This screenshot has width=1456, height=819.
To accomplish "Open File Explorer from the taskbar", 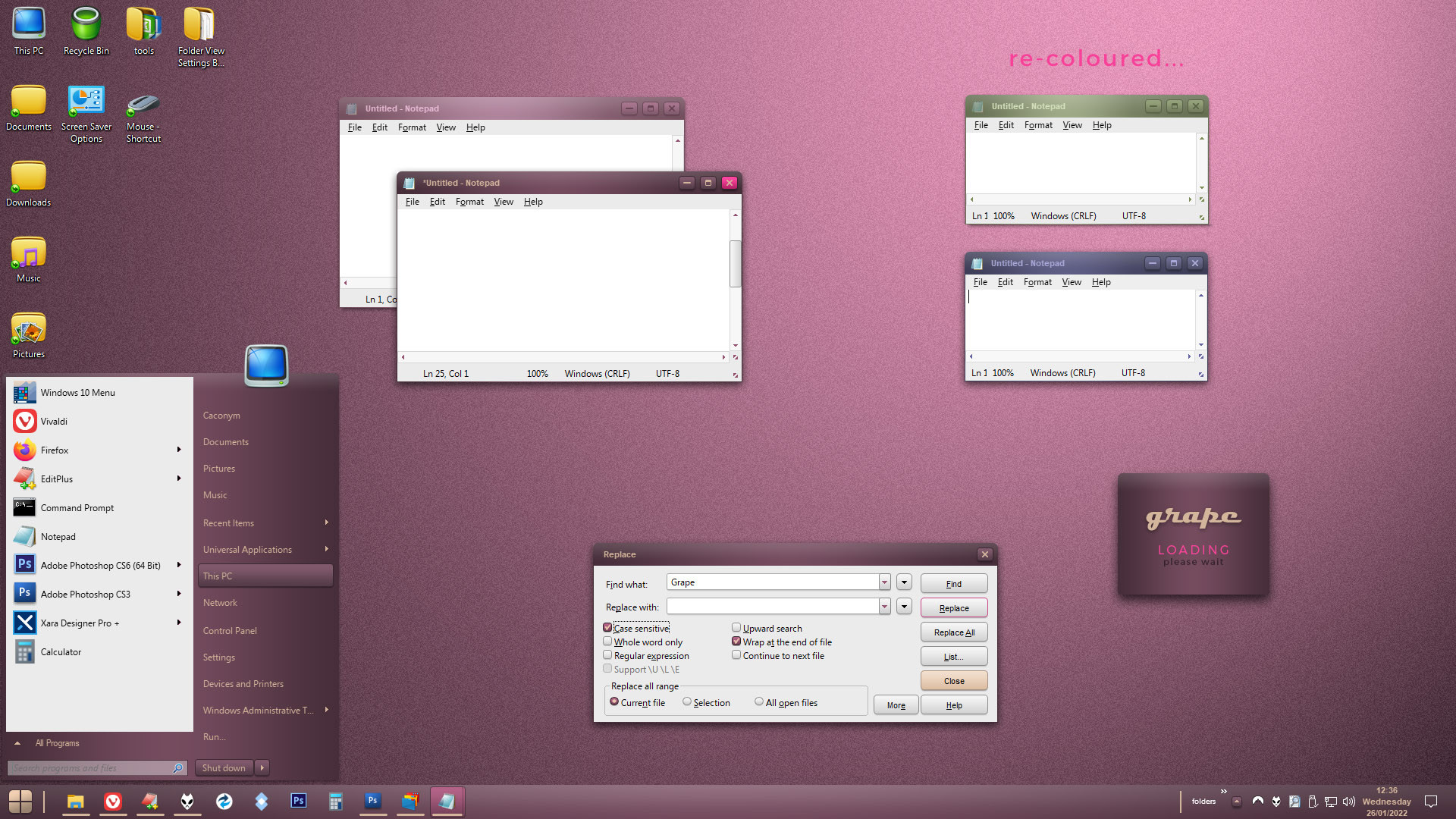I will tap(75, 802).
